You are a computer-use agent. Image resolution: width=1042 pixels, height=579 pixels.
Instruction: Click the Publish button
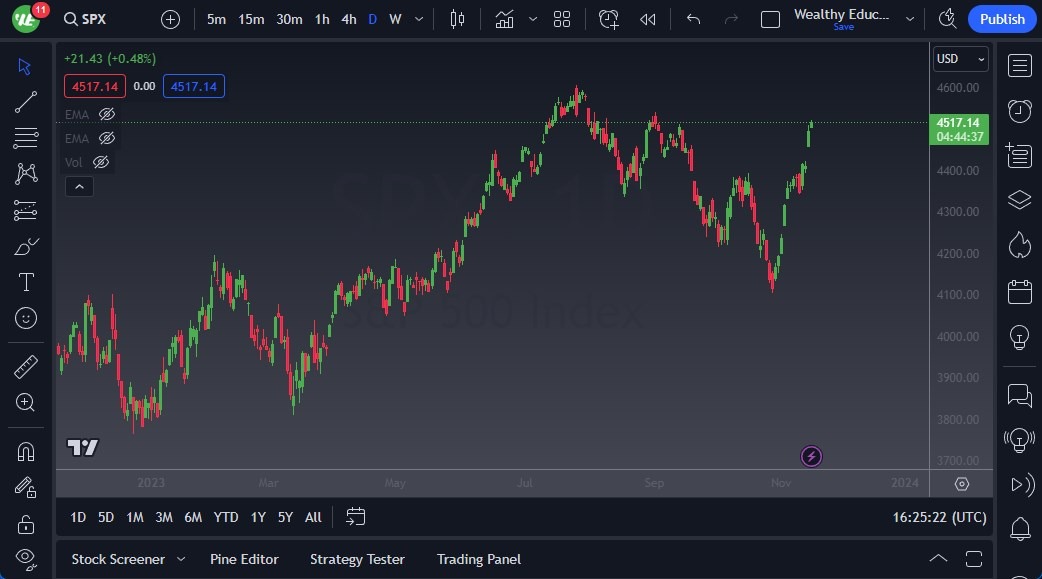(1001, 18)
